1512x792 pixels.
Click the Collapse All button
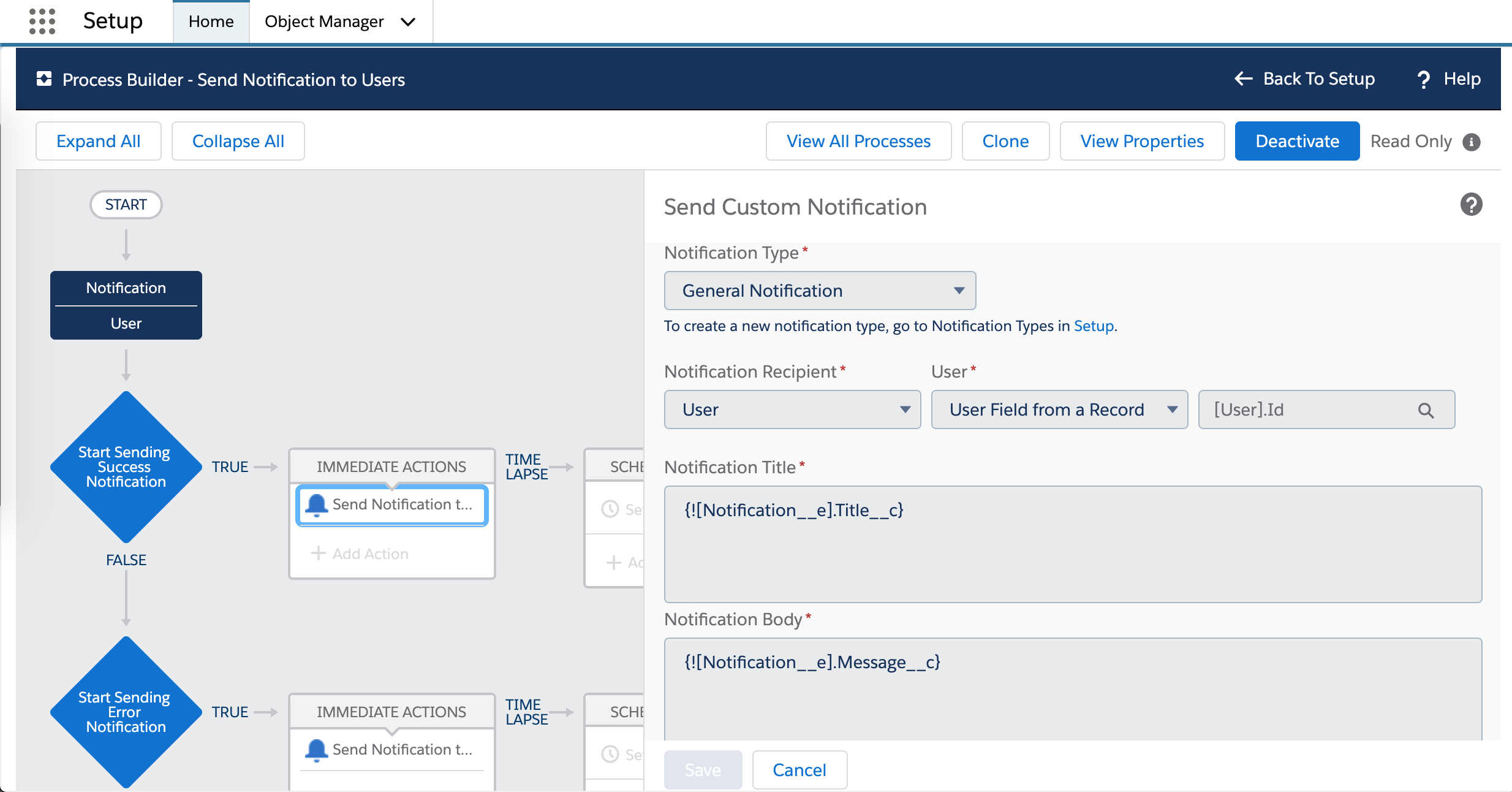point(238,141)
